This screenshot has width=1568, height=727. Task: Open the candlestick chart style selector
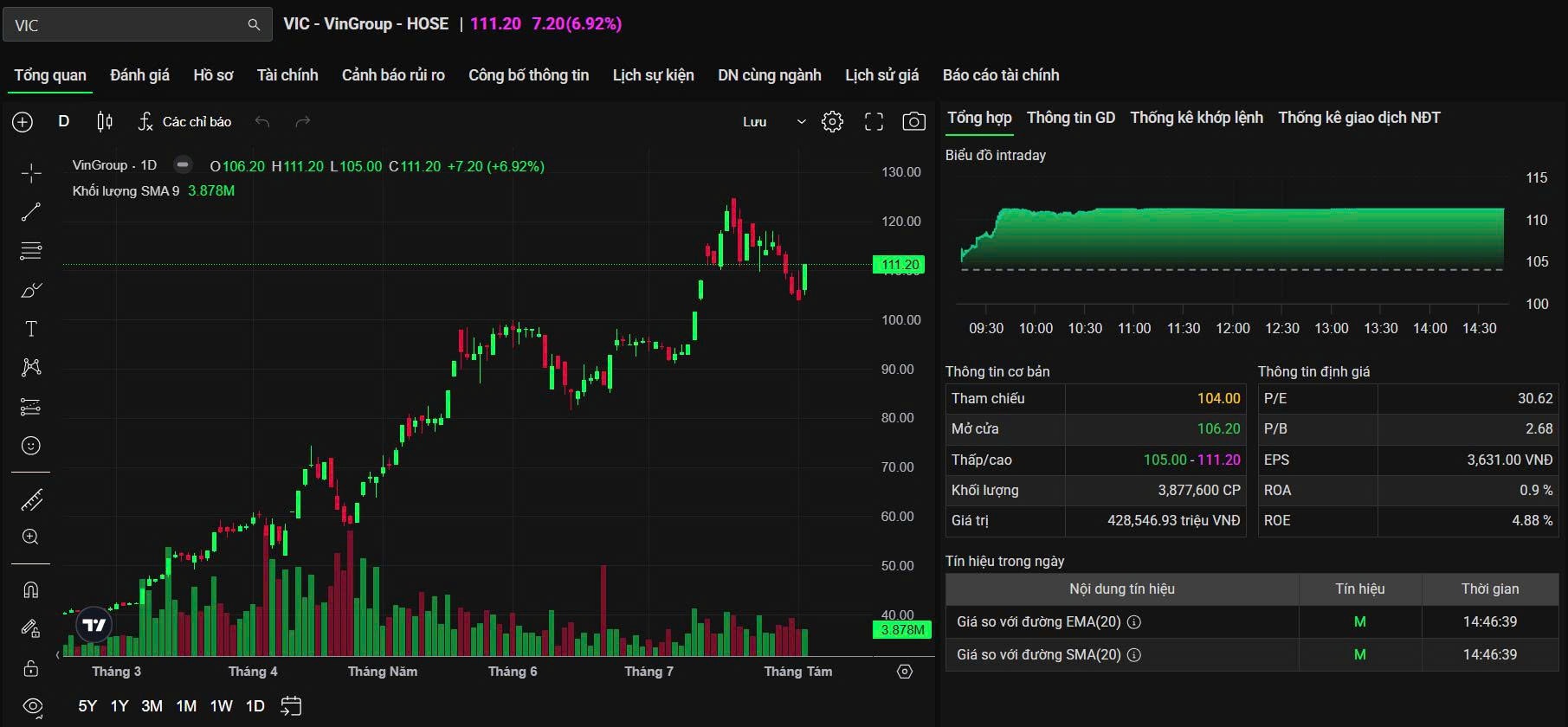105,122
